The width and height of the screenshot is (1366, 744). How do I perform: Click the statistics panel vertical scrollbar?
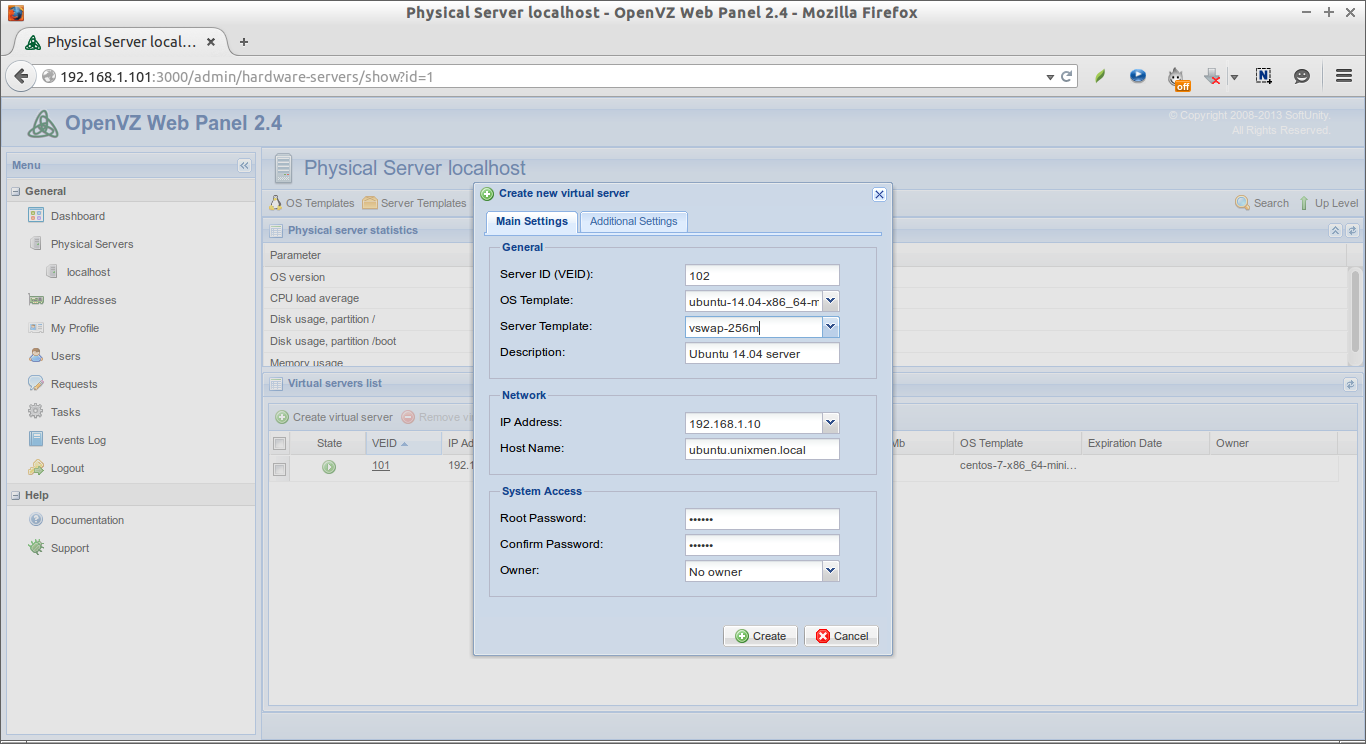(1356, 311)
